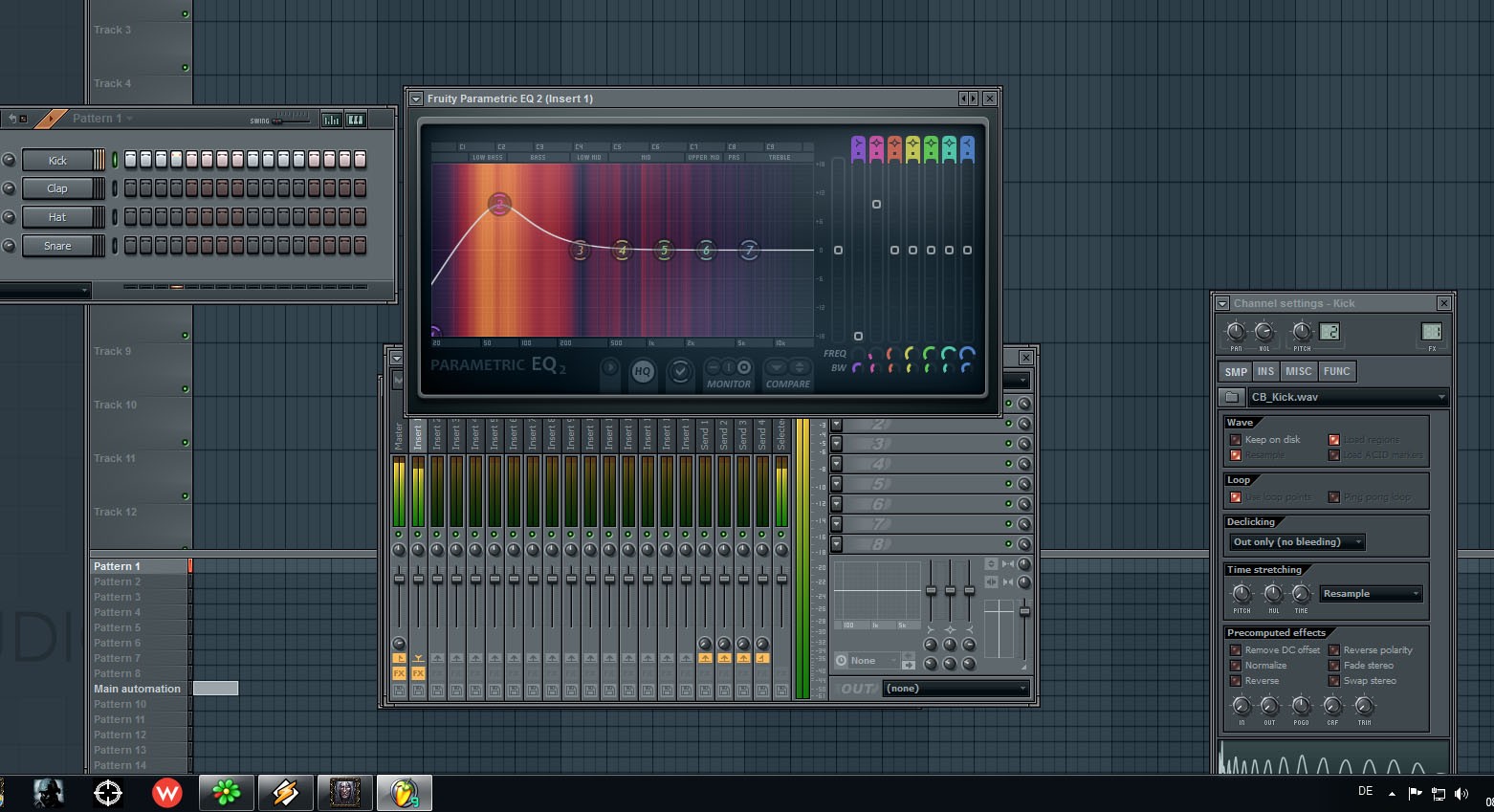Open the Channel settings window menu arrow
This screenshot has height=812, width=1494.
[1222, 303]
